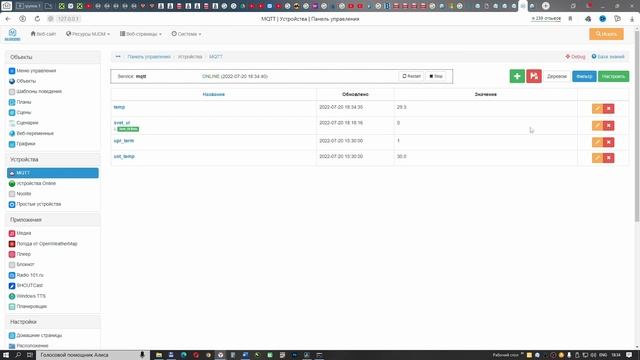Click the blue Фильтр button
Viewport: 640px width, 360px height.
(x=584, y=76)
